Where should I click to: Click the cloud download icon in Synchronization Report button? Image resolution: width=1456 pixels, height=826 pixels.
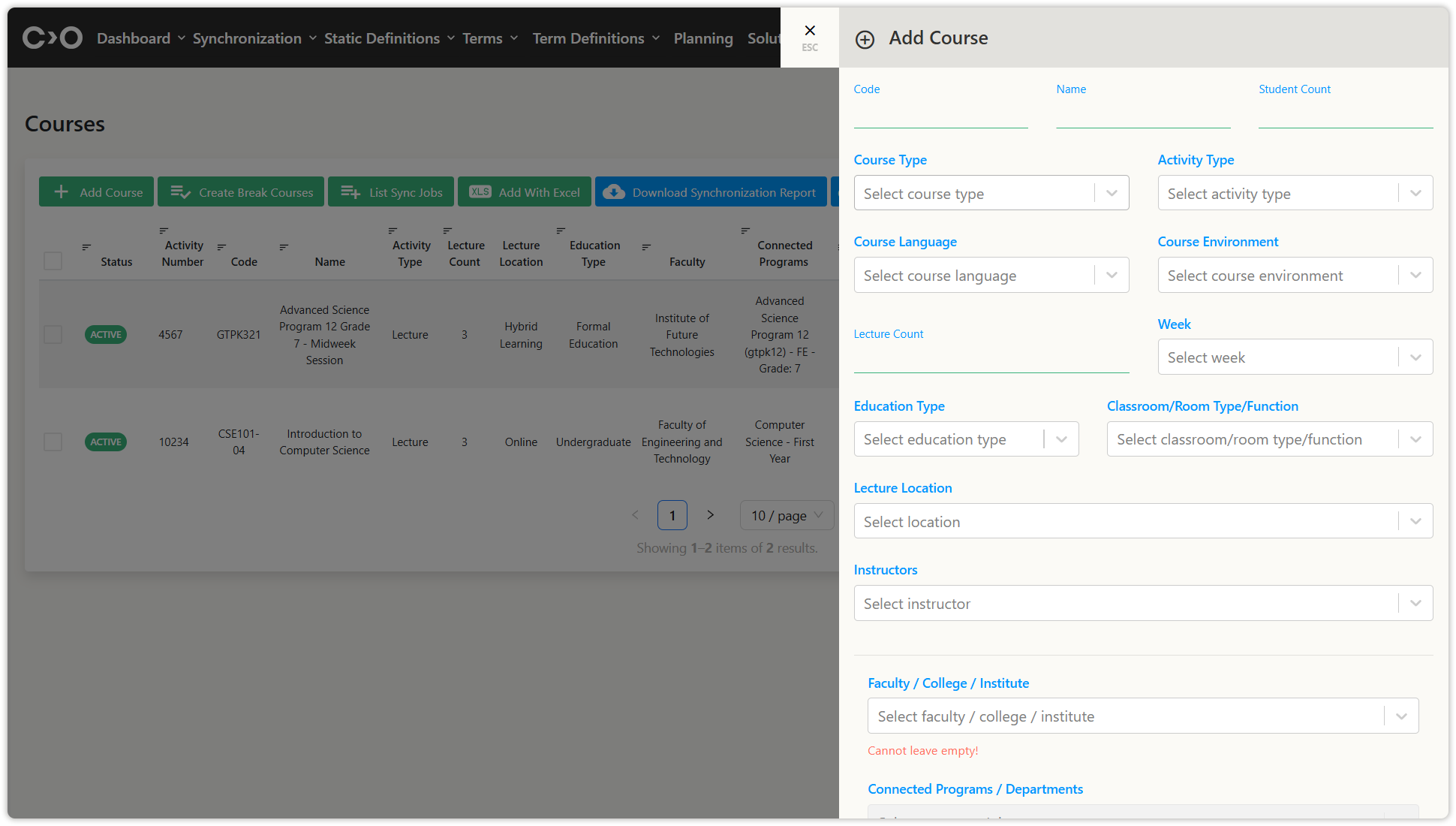coord(613,192)
